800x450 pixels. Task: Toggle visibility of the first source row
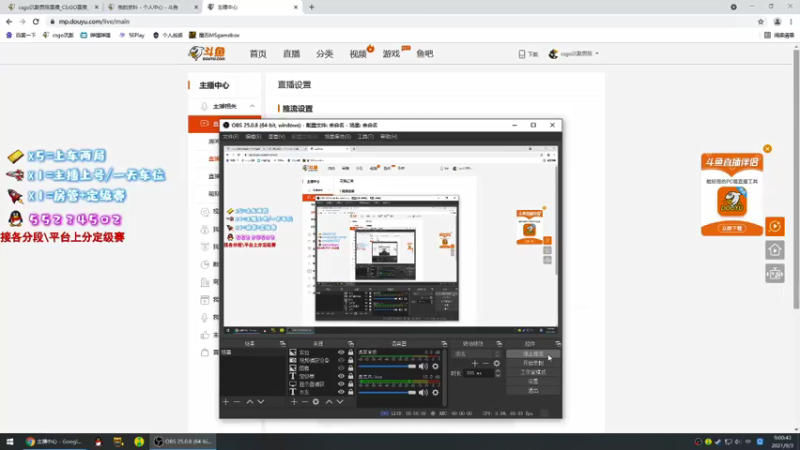coord(341,352)
